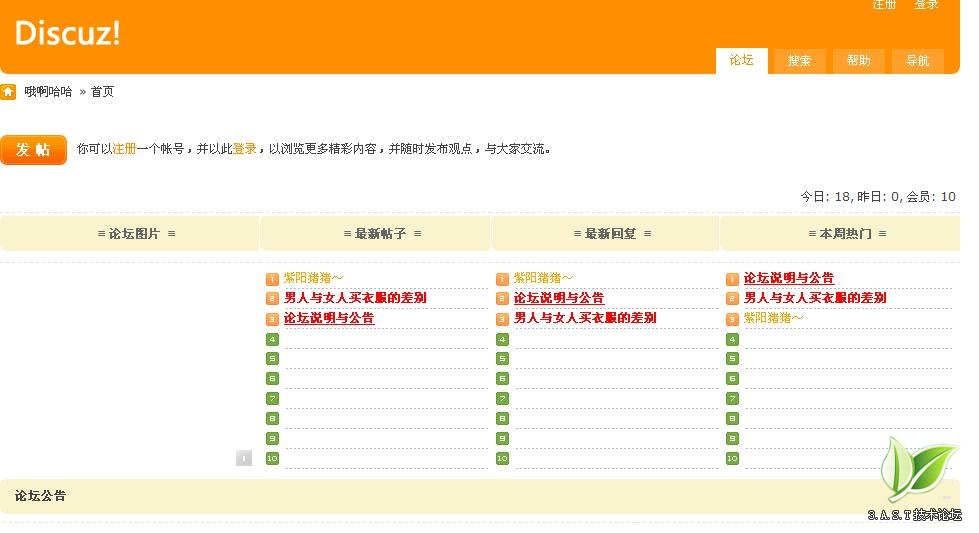Open 紫阳猪猪～ in the 本周热门 column
Image resolution: width=979 pixels, height=533 pixels.
773,318
